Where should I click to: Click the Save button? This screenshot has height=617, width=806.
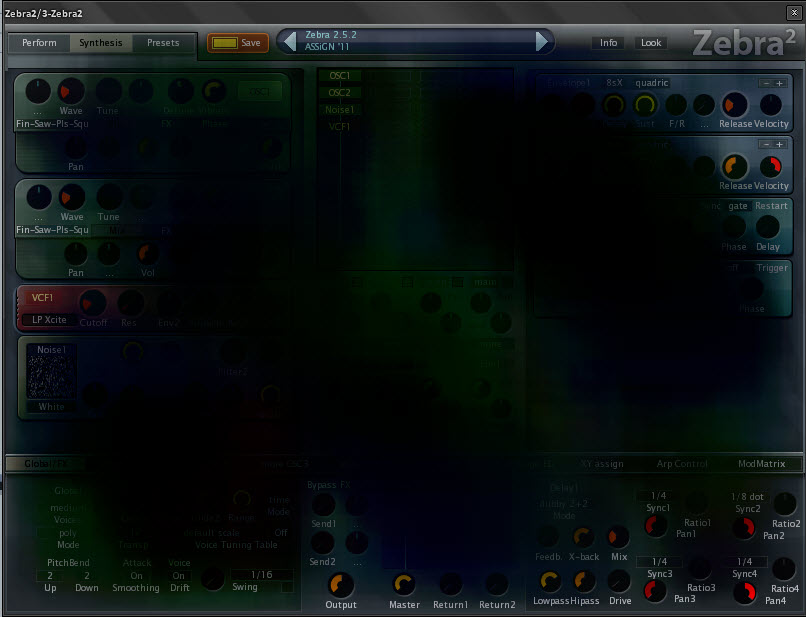[237, 43]
